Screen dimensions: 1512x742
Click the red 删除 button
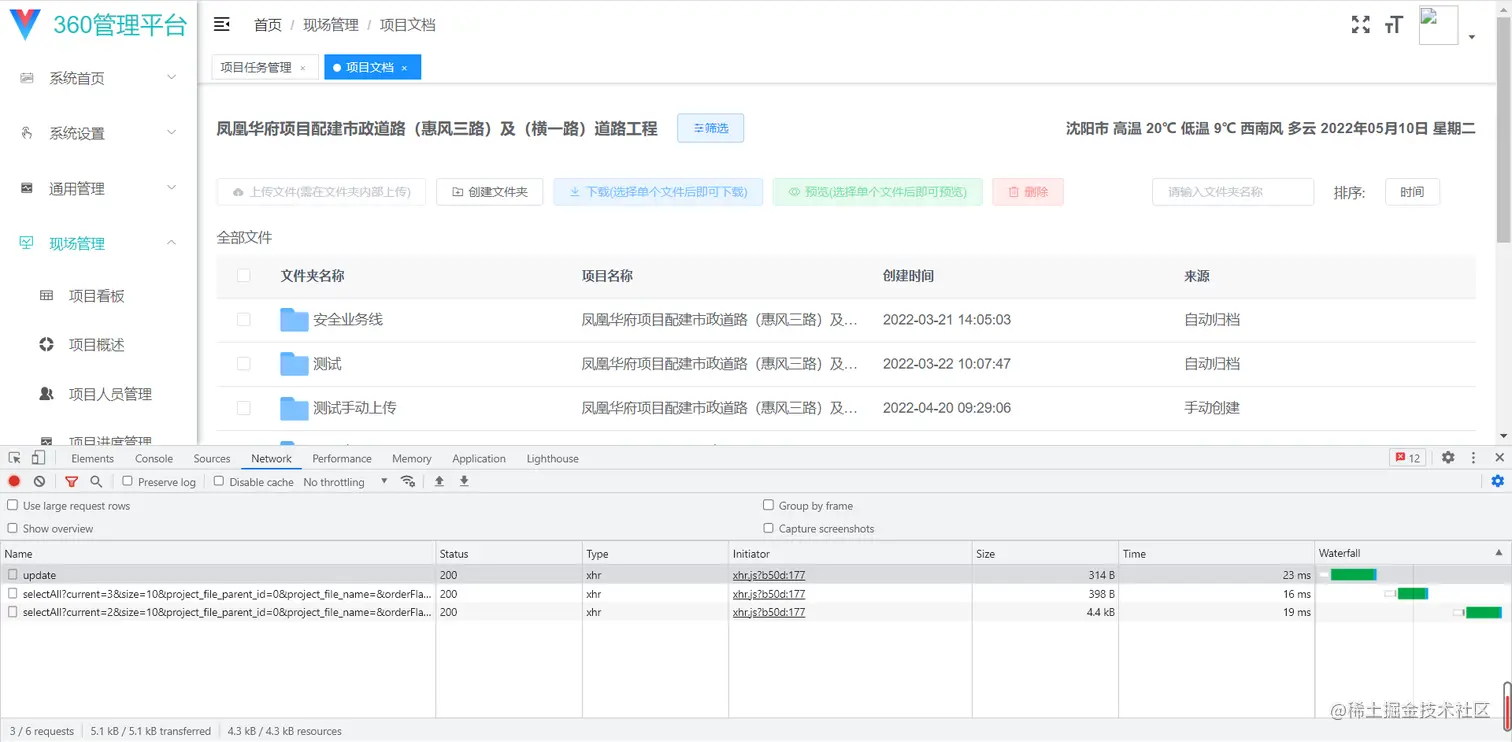[1028, 192]
